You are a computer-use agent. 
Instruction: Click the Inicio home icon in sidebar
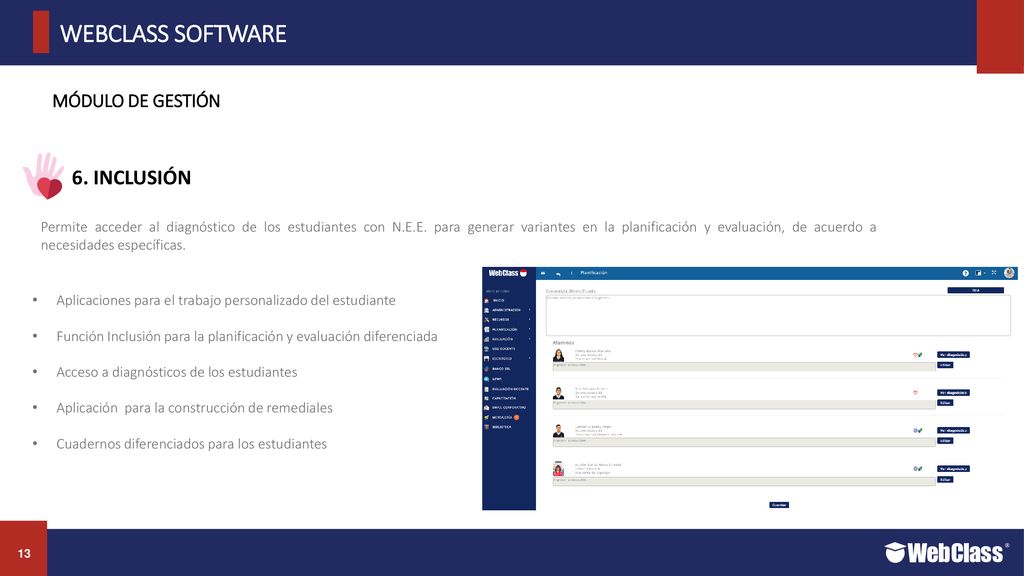[487, 300]
